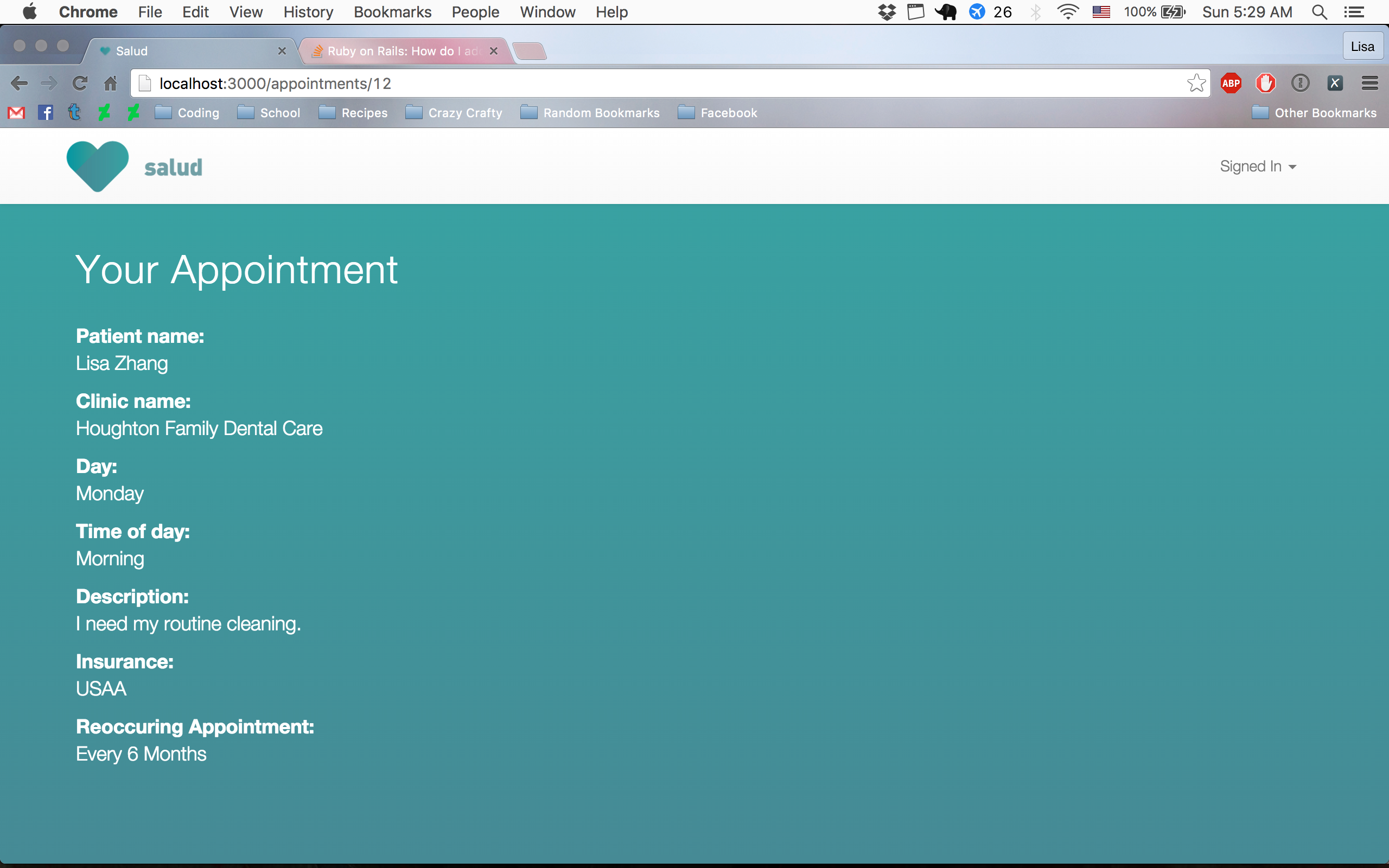Reload the page

point(80,83)
